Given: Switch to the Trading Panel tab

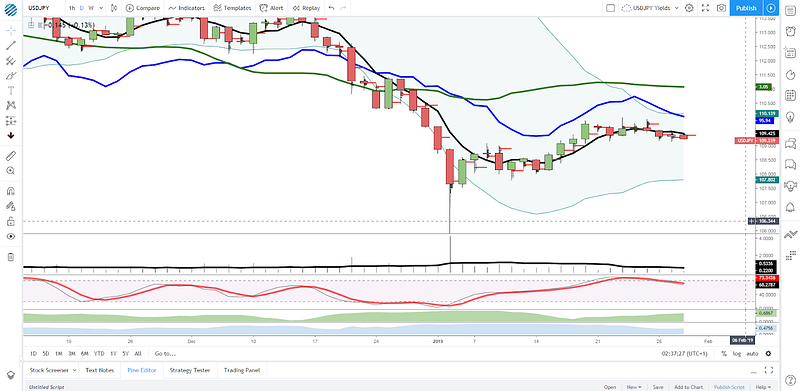Looking at the screenshot, I should coord(242,370).
